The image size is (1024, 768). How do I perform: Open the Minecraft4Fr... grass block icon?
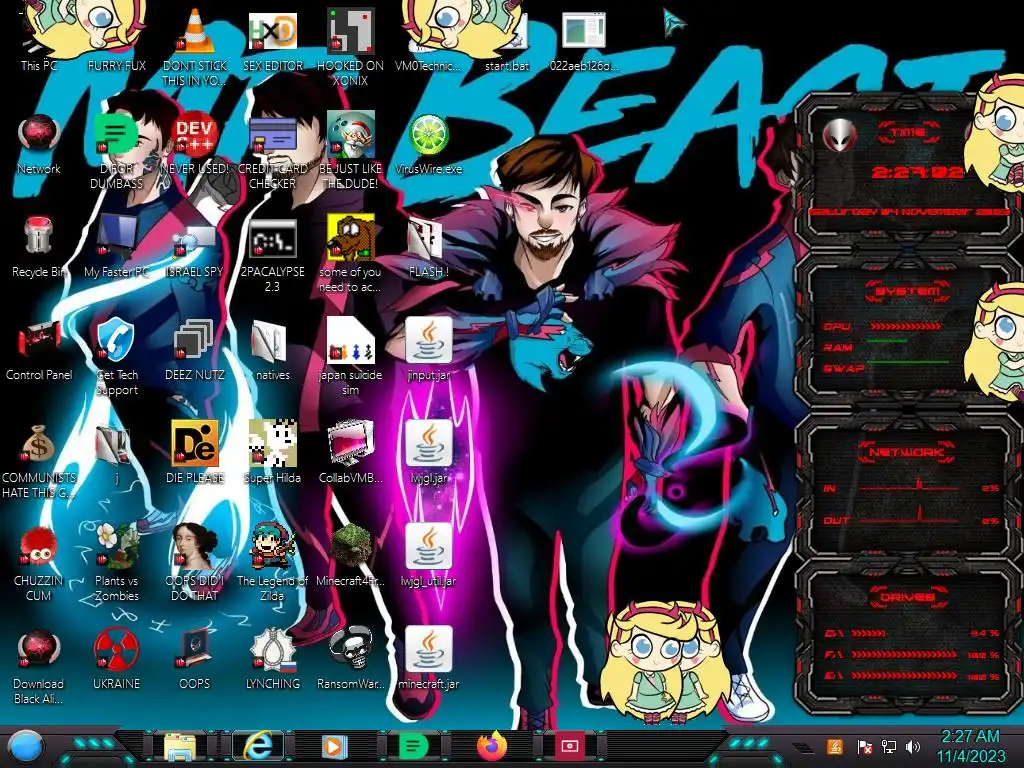coord(350,556)
